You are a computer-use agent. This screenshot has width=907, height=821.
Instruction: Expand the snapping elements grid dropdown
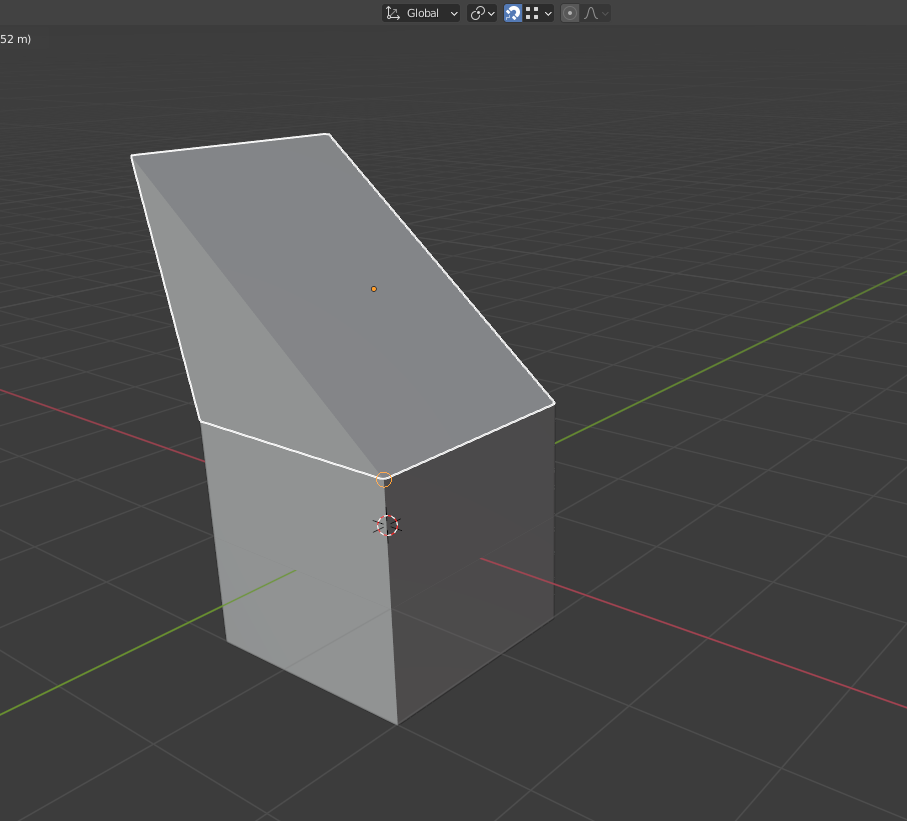point(540,13)
